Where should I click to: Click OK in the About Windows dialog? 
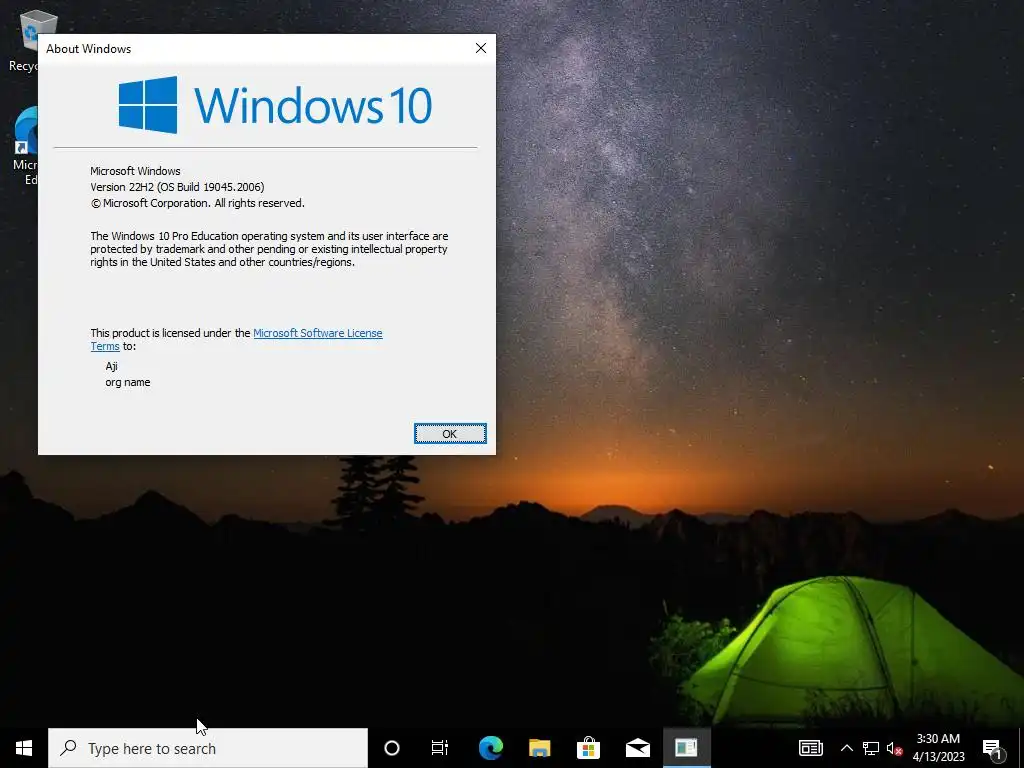click(x=450, y=434)
